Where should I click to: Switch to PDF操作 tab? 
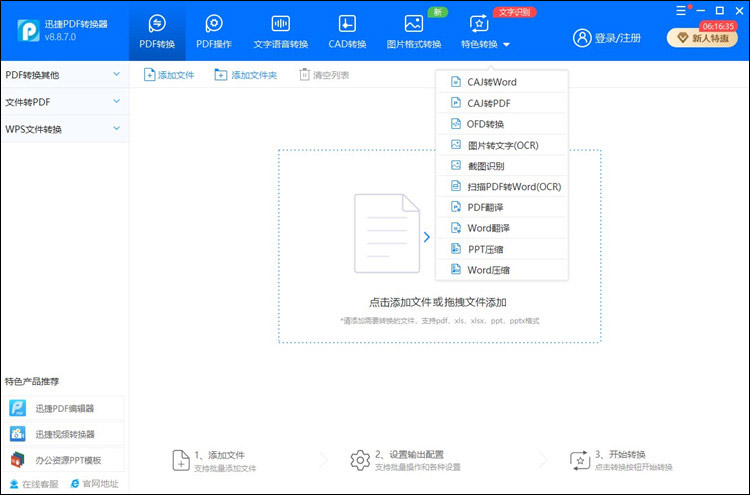(x=214, y=32)
